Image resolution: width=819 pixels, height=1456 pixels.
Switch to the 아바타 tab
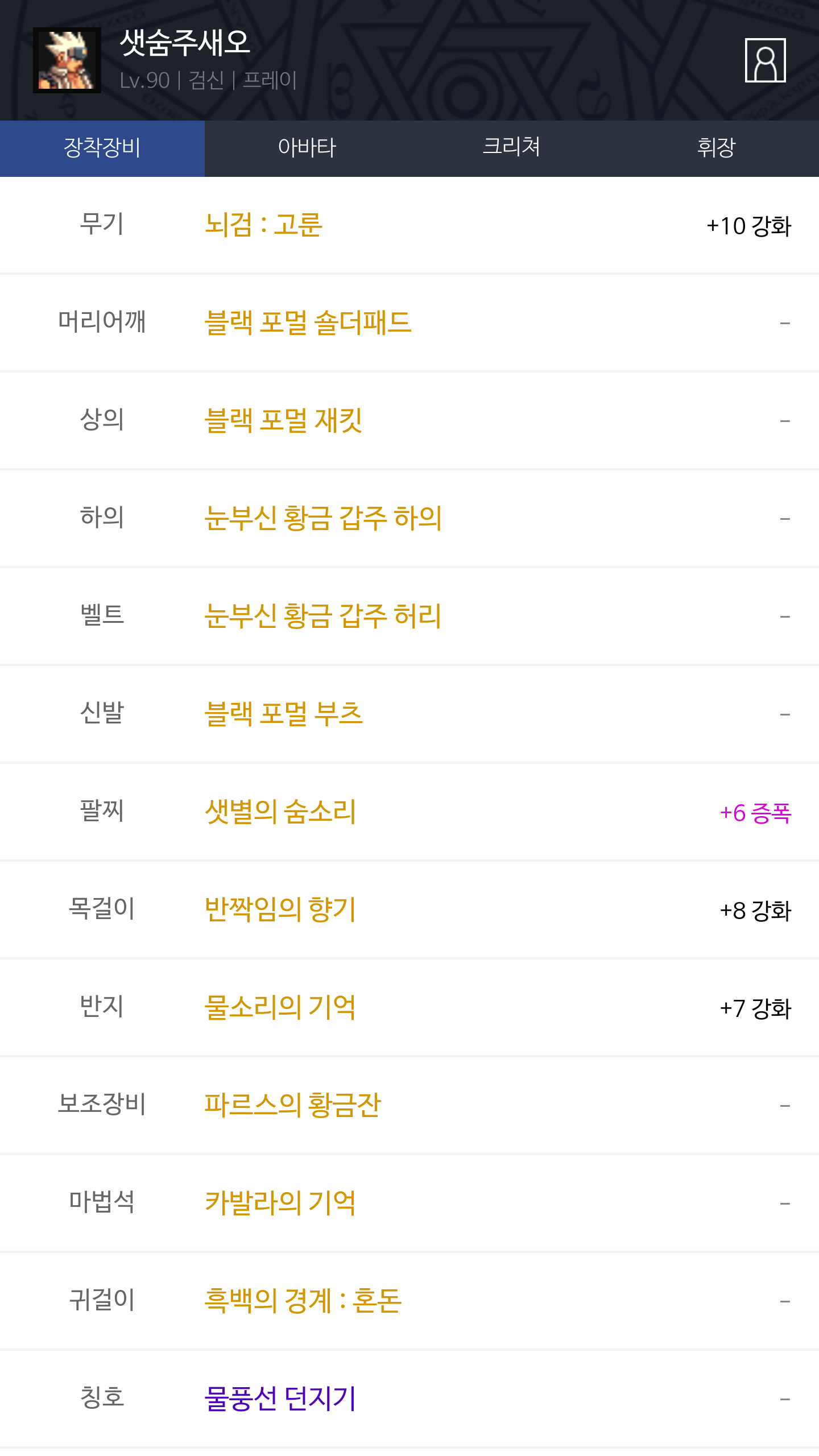(307, 148)
